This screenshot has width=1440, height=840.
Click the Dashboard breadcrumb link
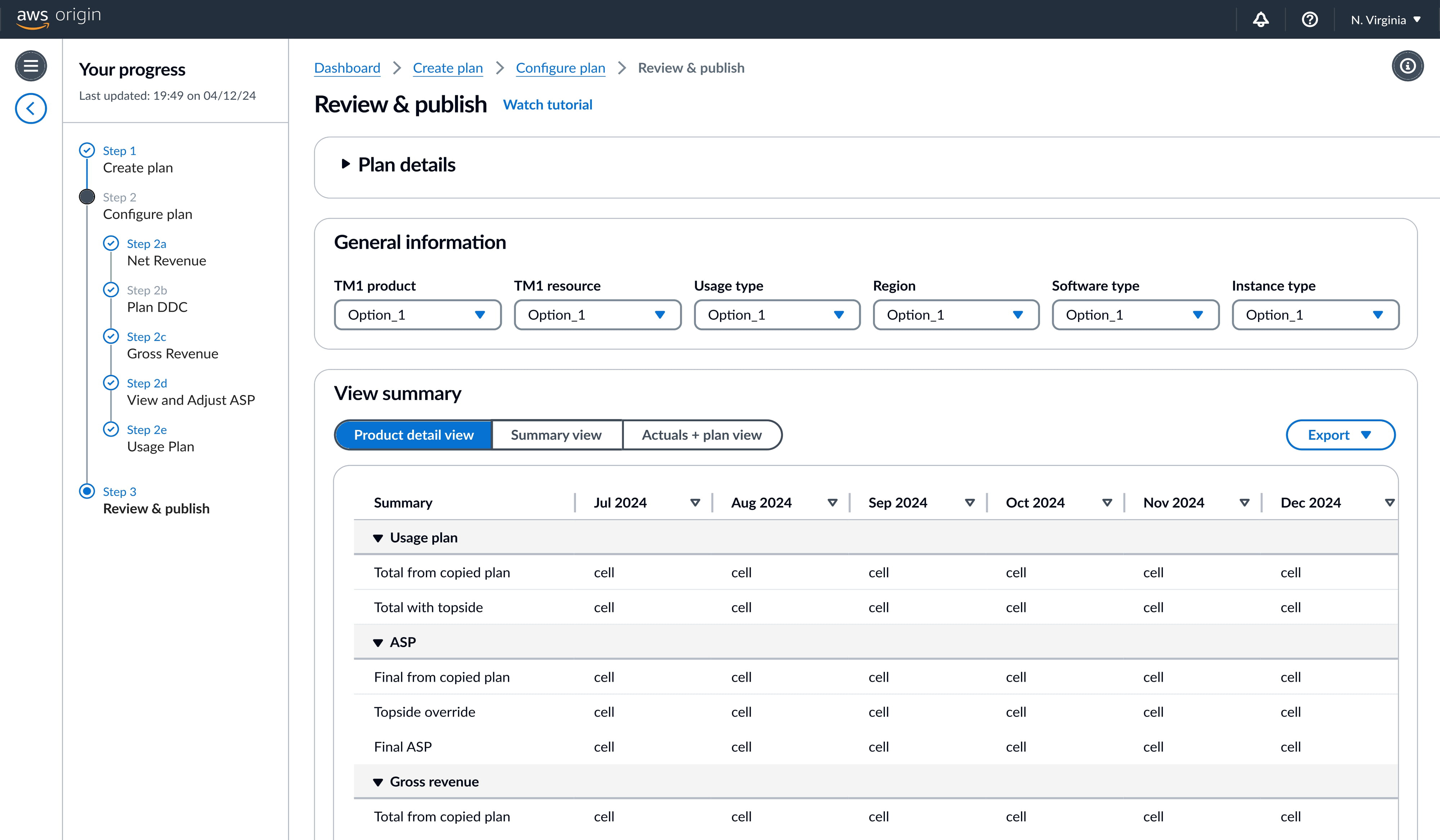click(x=347, y=68)
